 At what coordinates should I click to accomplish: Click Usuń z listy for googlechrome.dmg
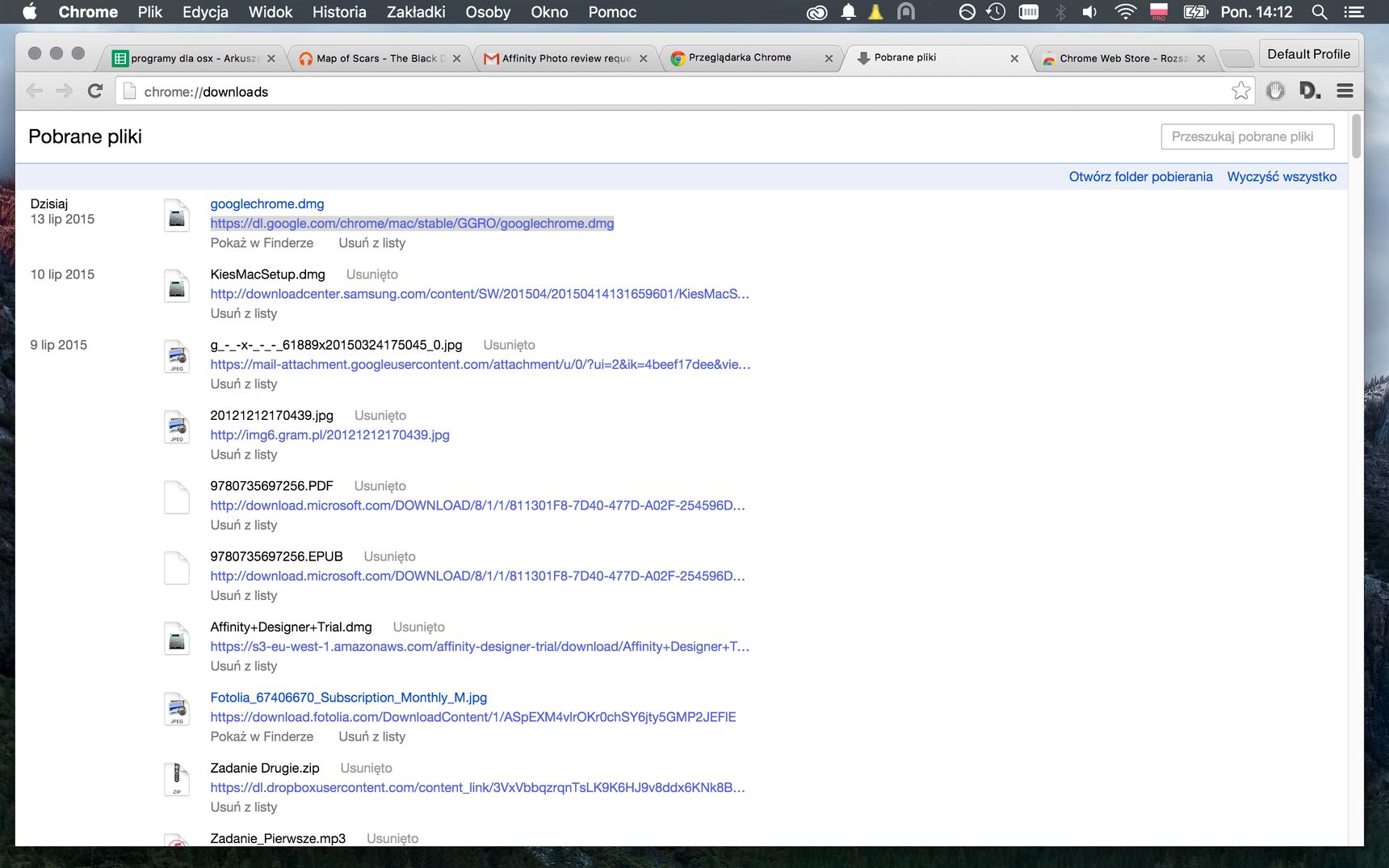[x=371, y=243]
